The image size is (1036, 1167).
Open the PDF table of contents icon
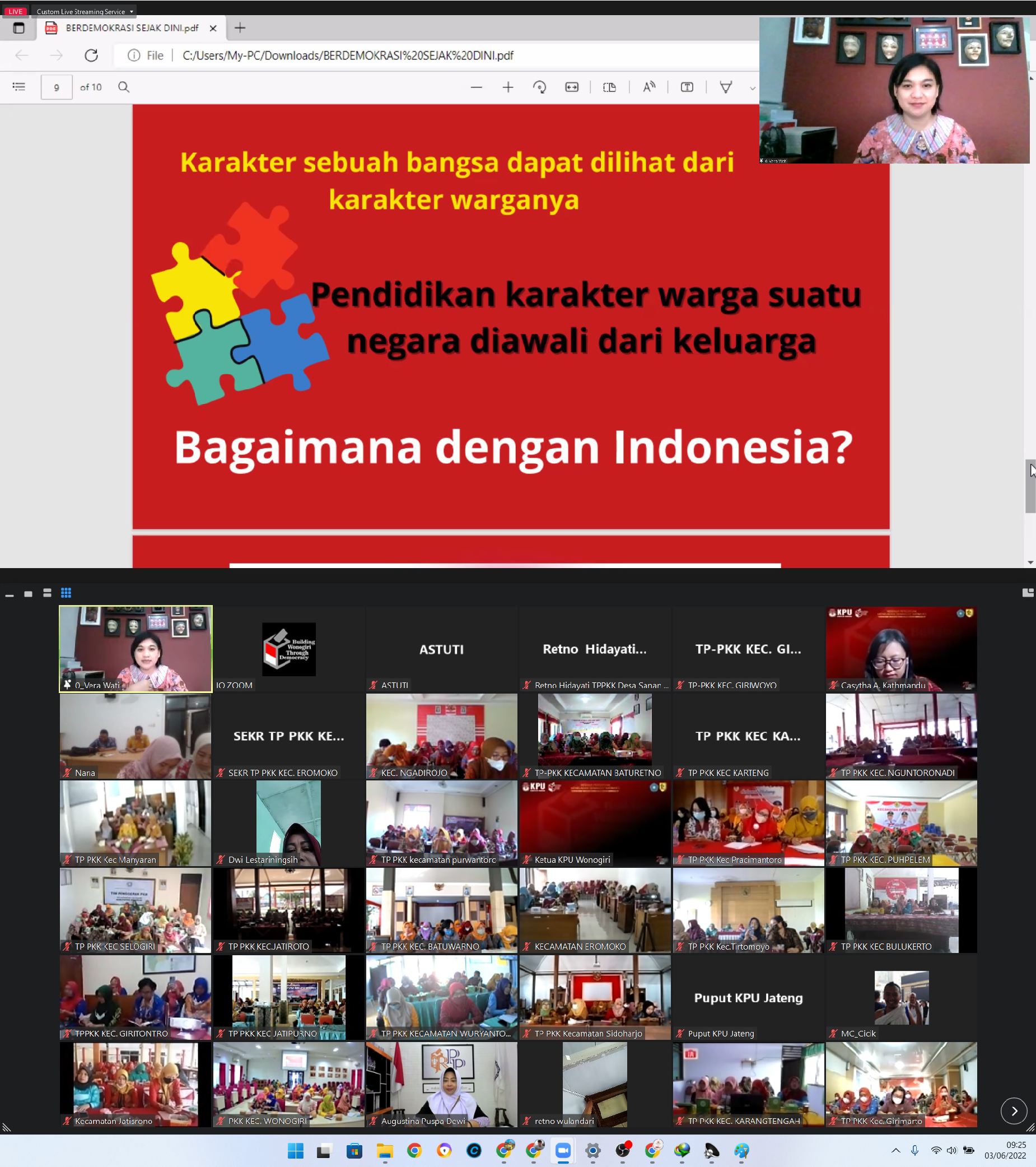pyautogui.click(x=19, y=87)
